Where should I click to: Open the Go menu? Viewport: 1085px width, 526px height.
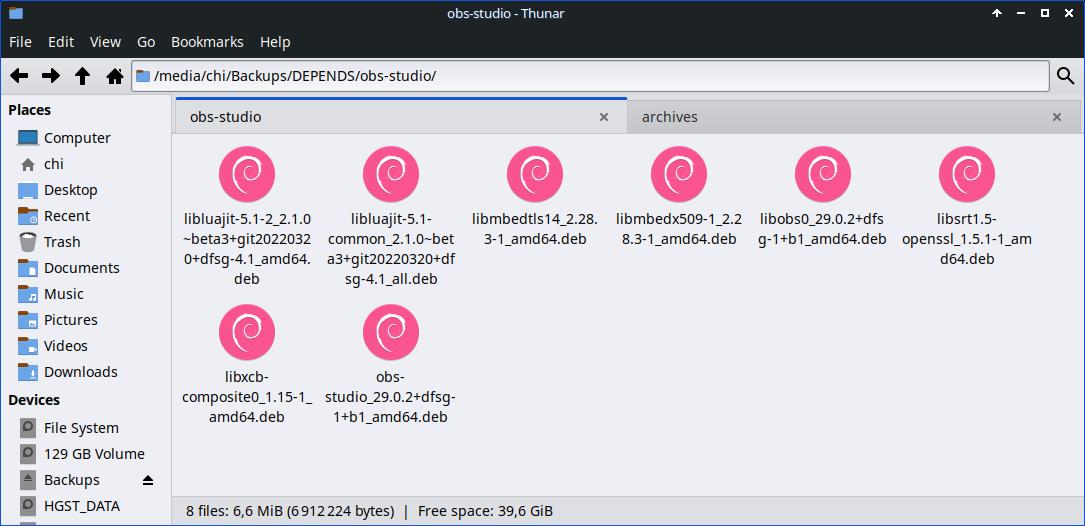146,42
